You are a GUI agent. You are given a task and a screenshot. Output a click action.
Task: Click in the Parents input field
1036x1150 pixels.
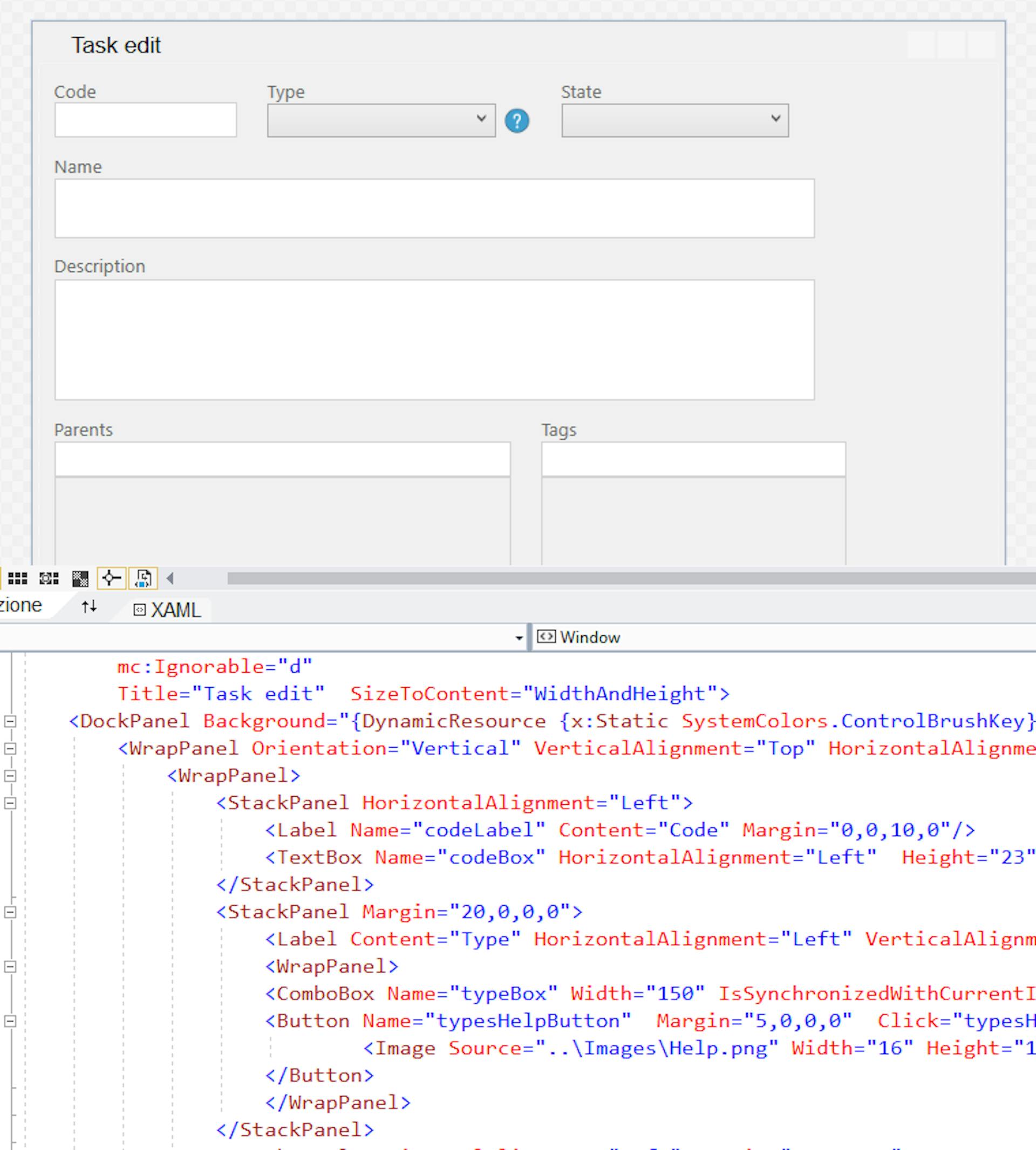pyautogui.click(x=282, y=459)
